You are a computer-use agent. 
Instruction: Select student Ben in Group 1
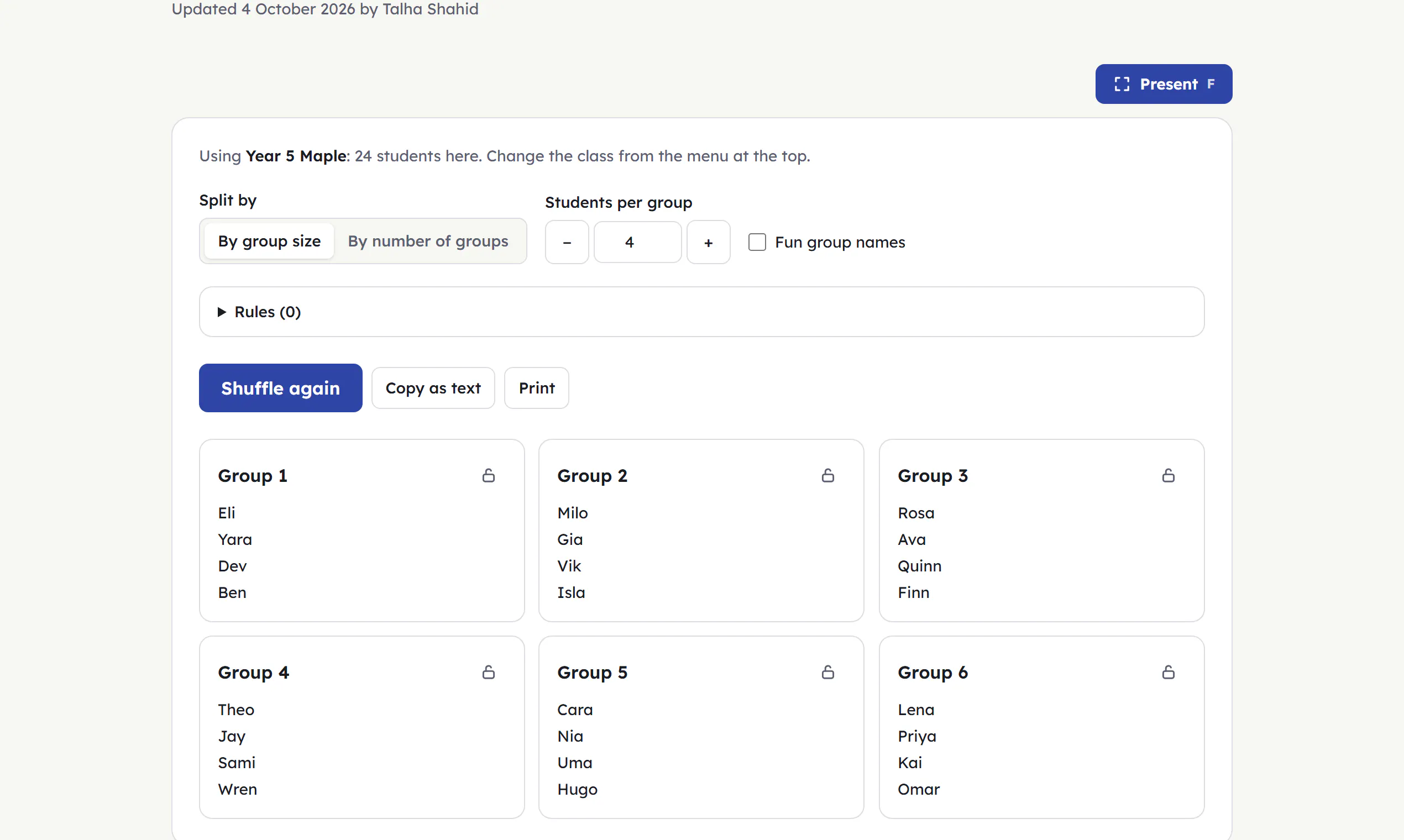coord(232,592)
